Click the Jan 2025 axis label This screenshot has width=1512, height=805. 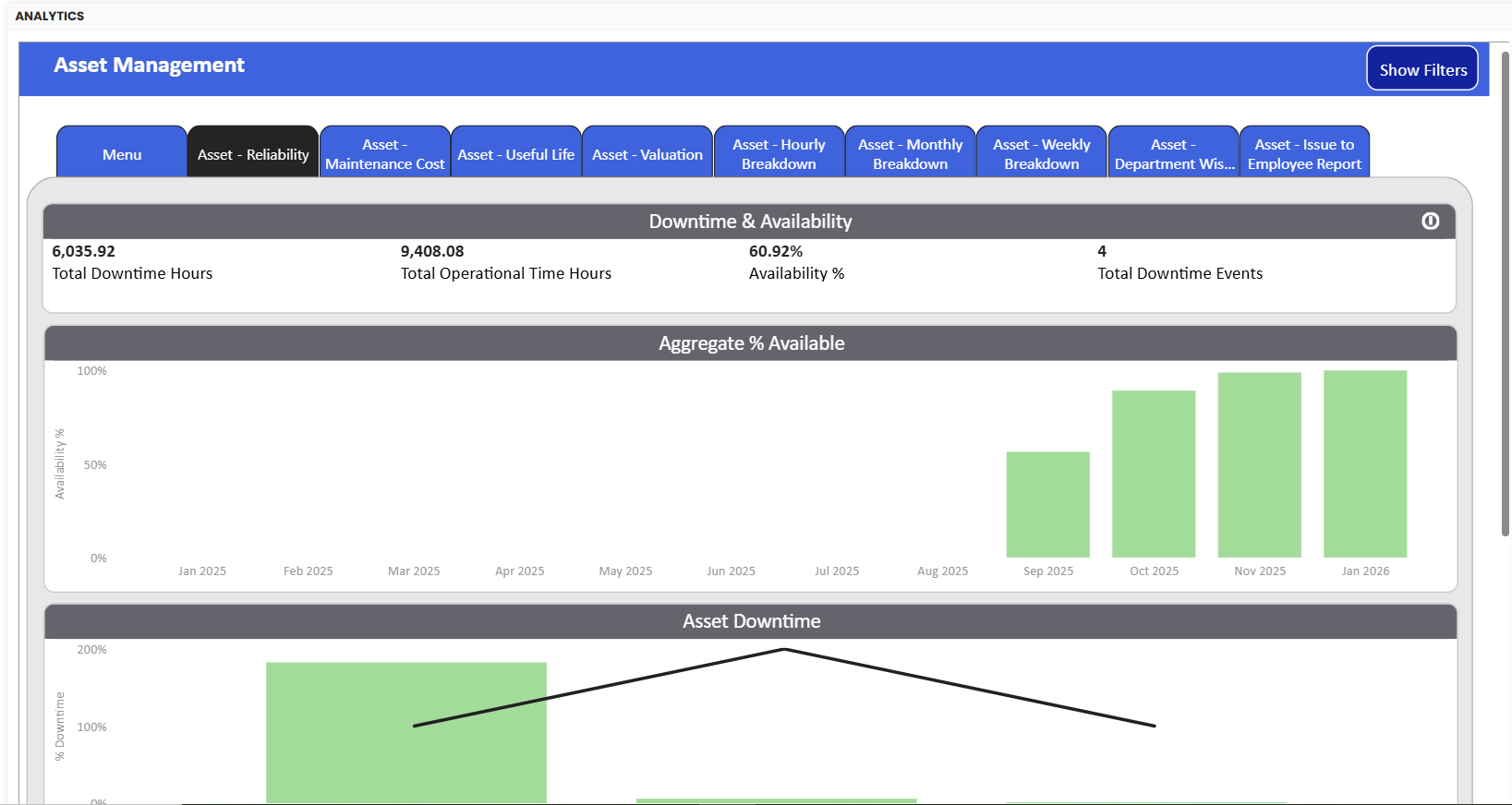point(202,571)
